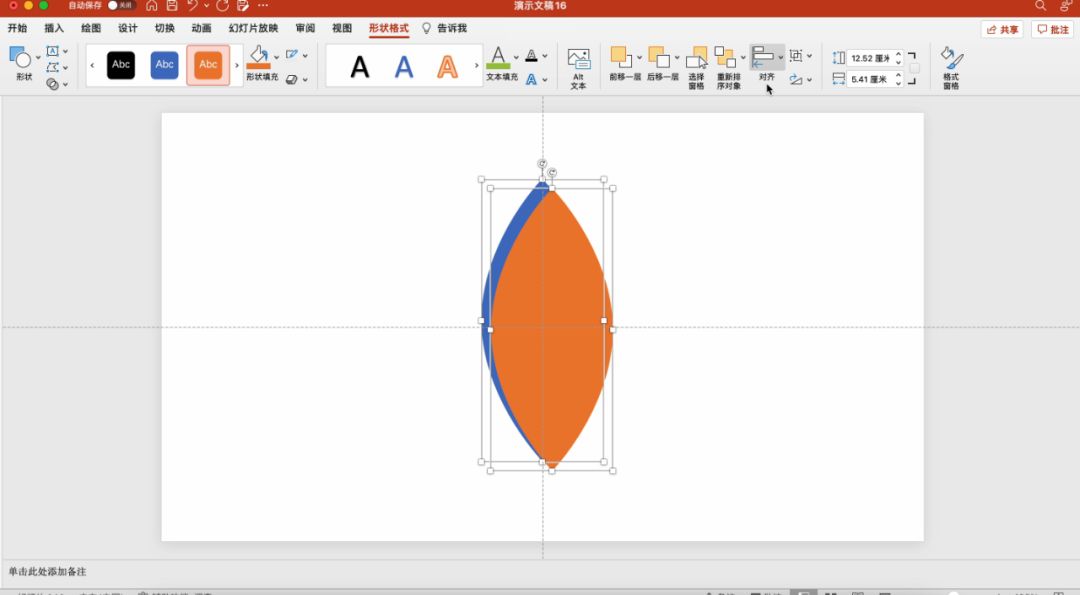
Task: Click the 批注 comments button
Action: (1053, 30)
